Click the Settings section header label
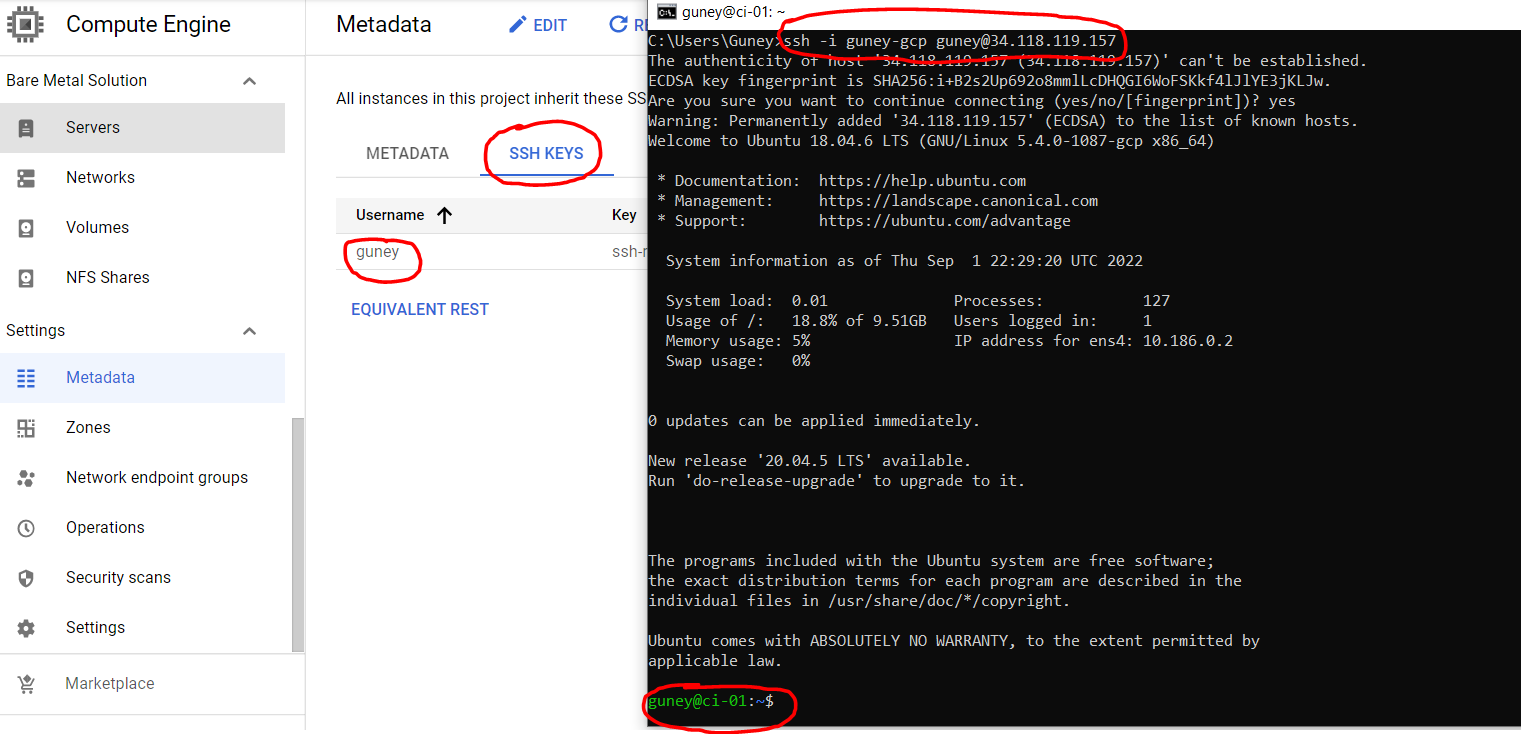Viewport: 1521px width, 734px height. click(x=36, y=331)
